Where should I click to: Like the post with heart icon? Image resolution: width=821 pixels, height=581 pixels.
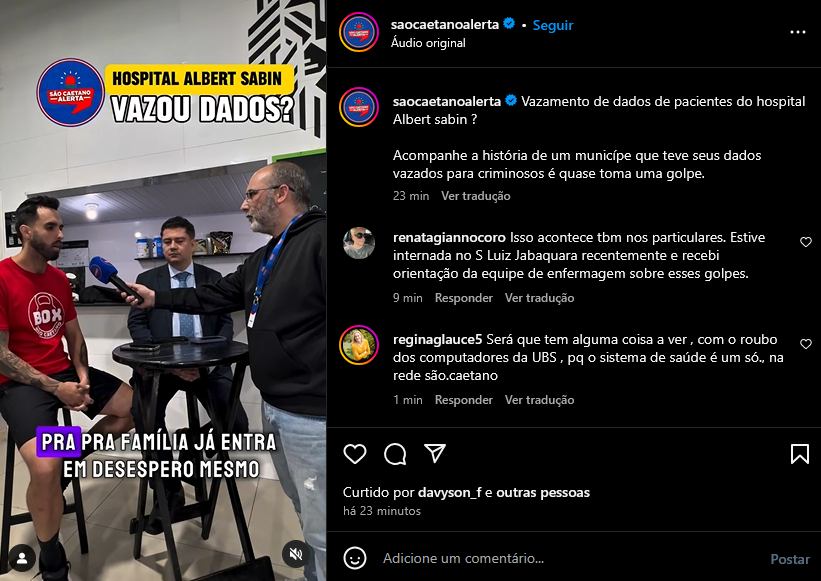[354, 454]
